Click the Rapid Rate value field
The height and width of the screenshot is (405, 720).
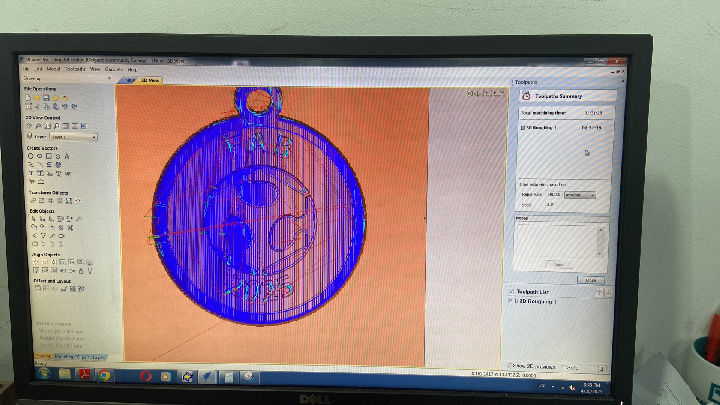click(x=553, y=195)
